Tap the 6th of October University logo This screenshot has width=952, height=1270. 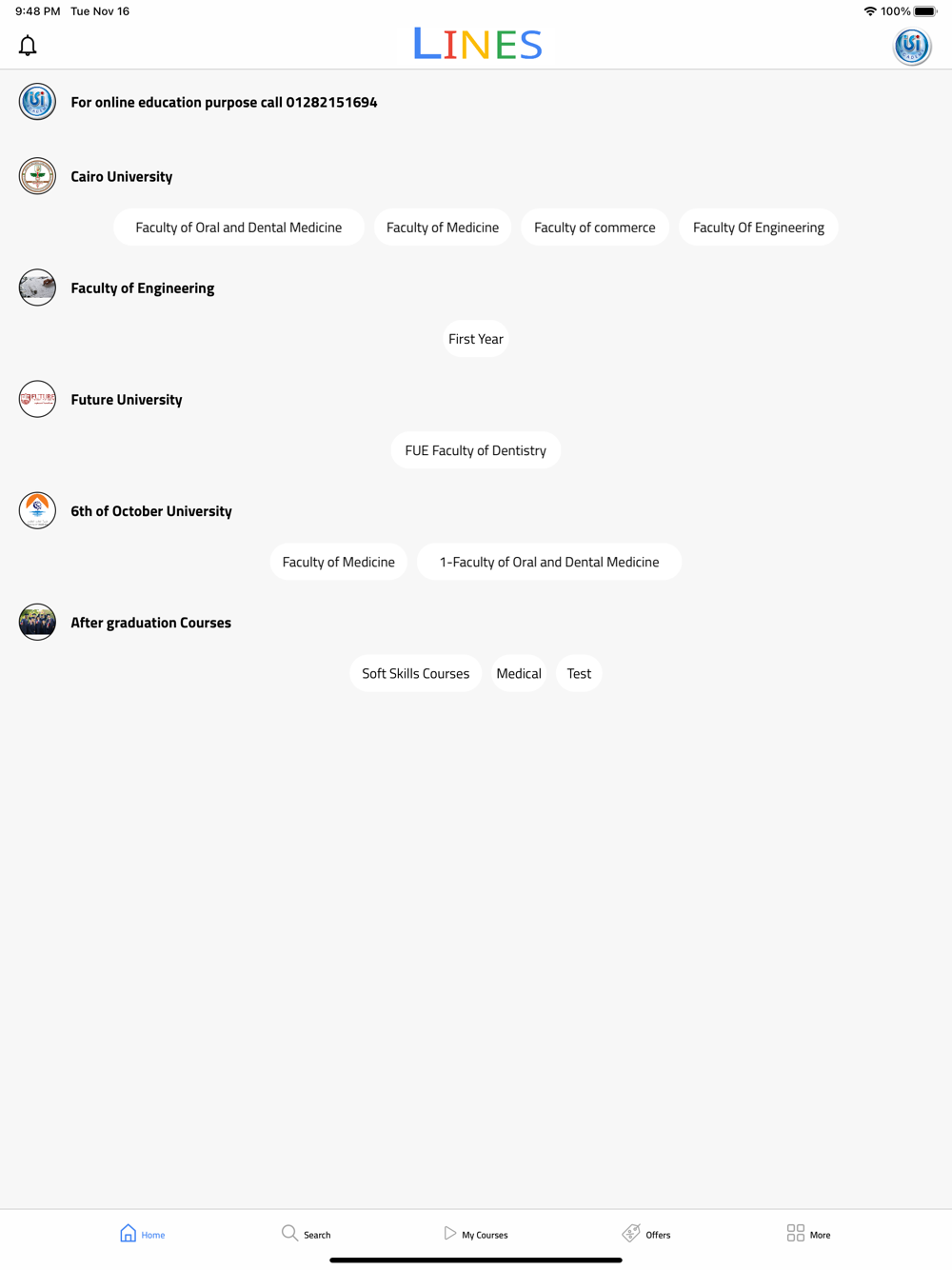coord(37,510)
